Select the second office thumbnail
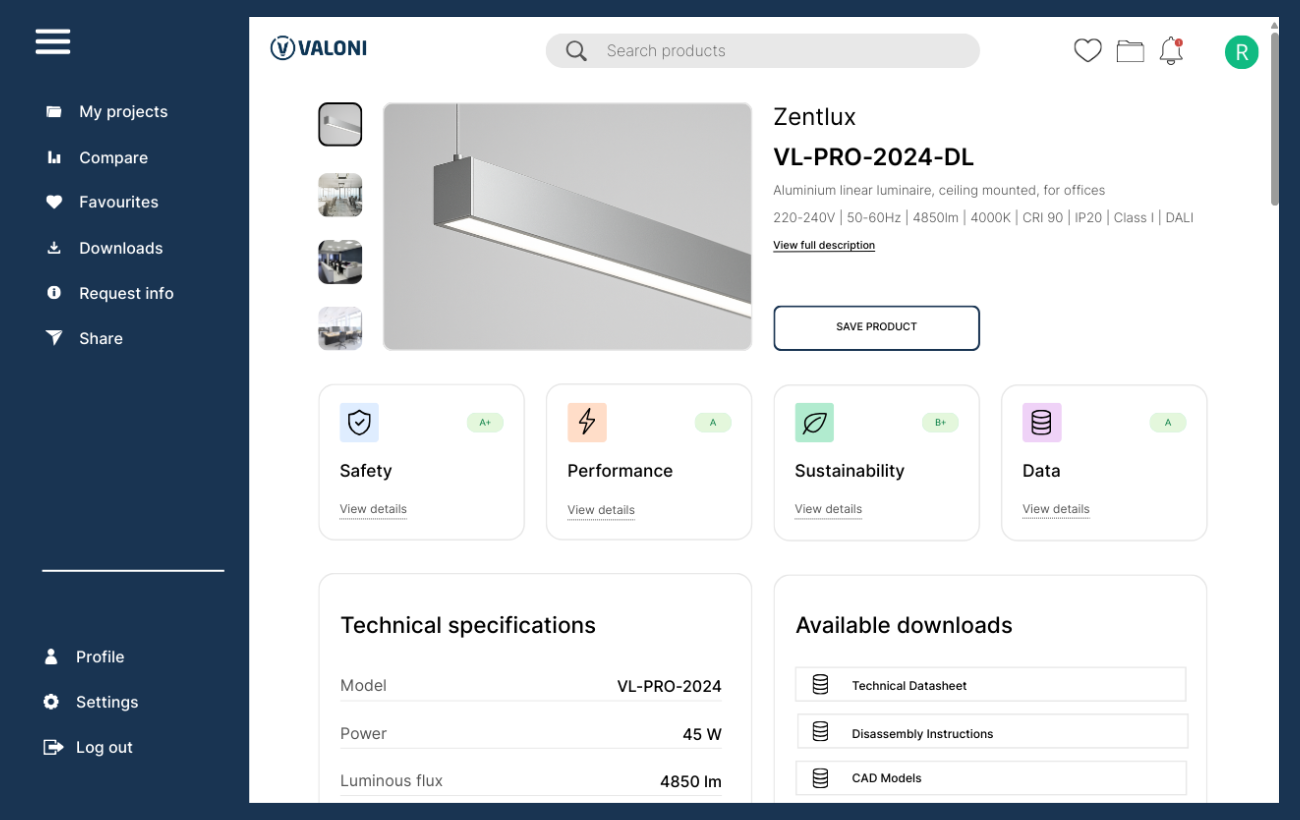 coord(340,195)
